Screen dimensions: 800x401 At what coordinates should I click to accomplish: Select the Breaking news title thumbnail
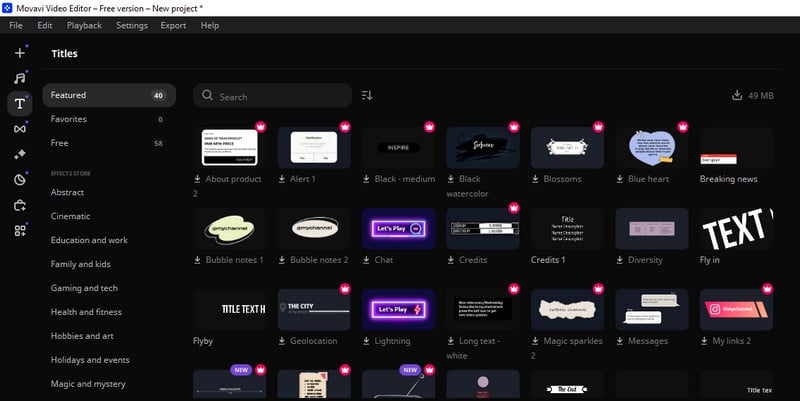(x=736, y=147)
